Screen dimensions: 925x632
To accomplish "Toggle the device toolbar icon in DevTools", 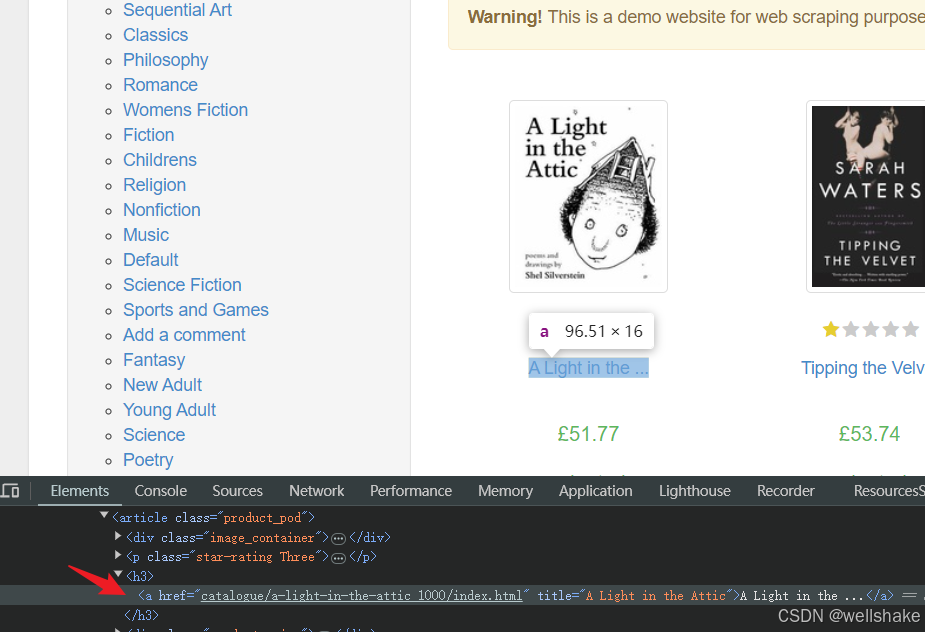I will (x=10, y=491).
